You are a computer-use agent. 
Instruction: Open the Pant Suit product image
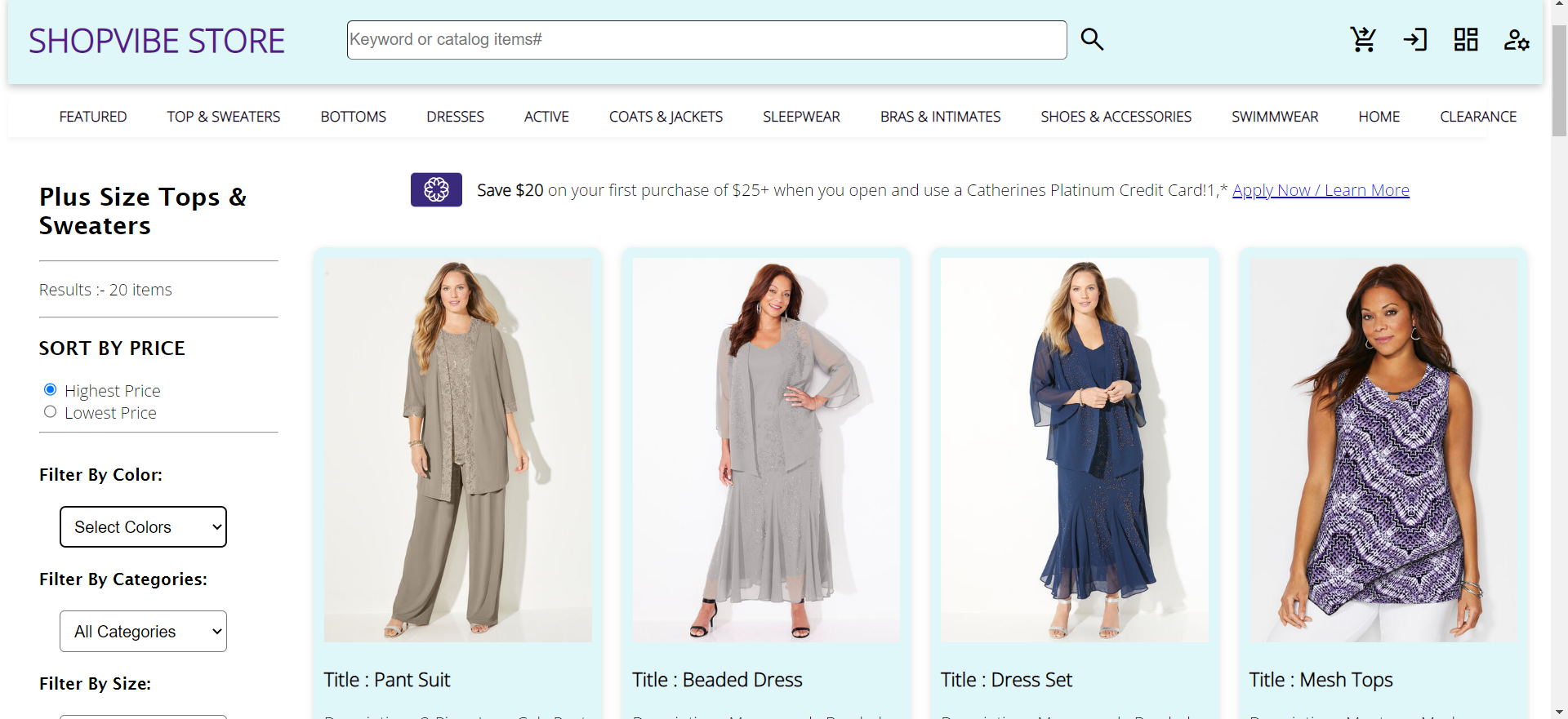[x=458, y=450]
